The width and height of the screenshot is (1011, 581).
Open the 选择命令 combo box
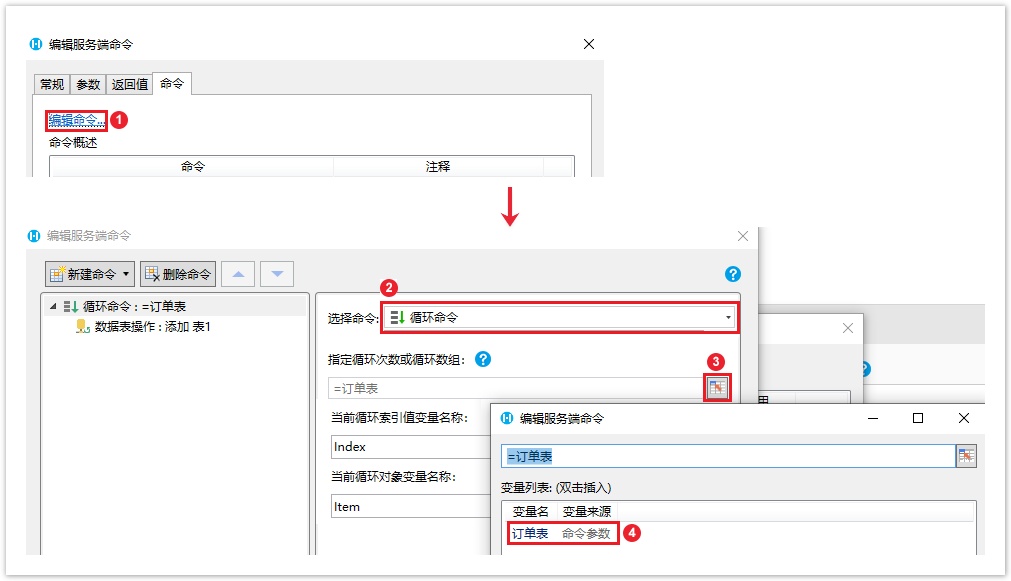click(560, 318)
